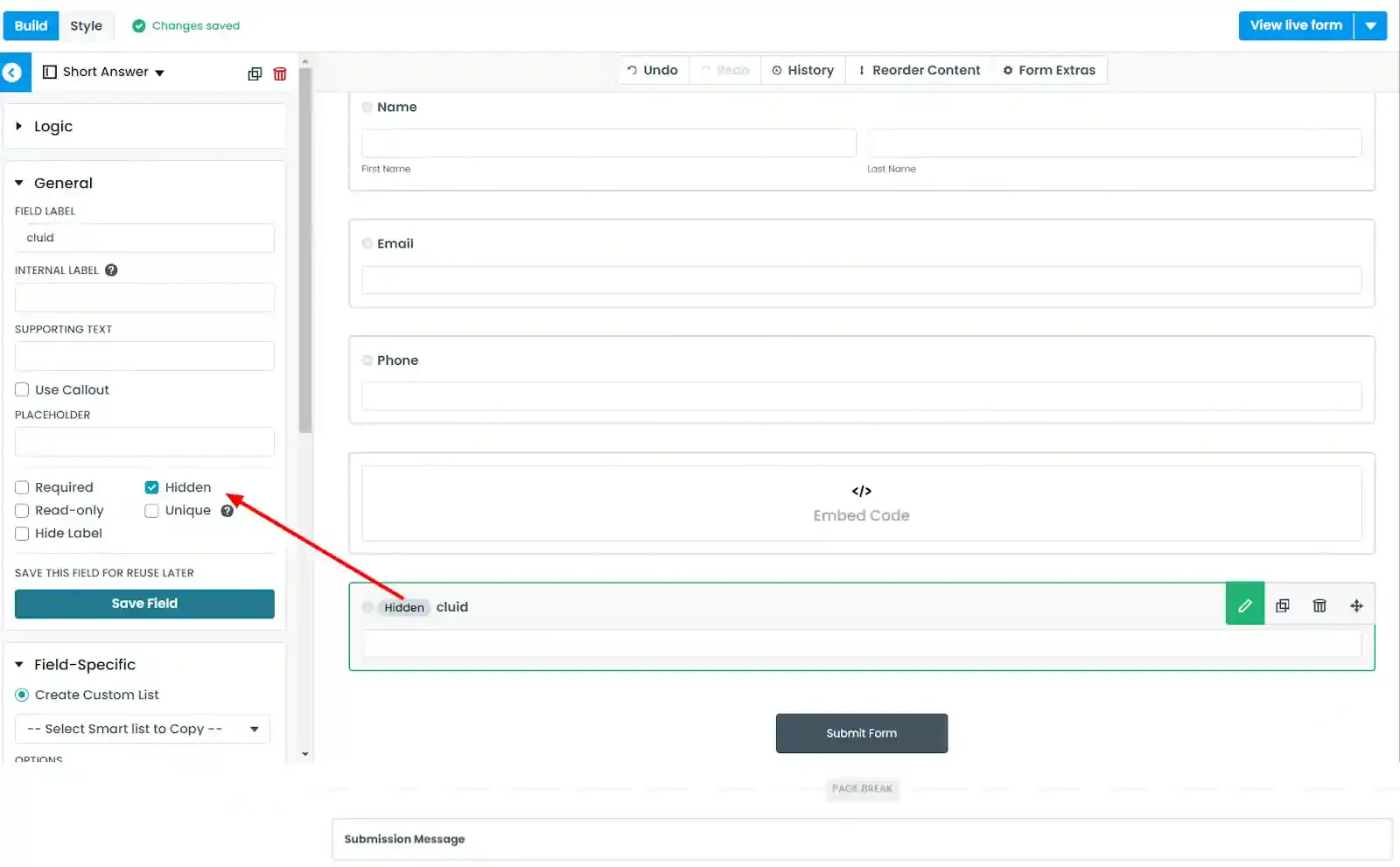Delete cluid field trash icon in canvas
This screenshot has width=1400, height=867.
pos(1319,605)
